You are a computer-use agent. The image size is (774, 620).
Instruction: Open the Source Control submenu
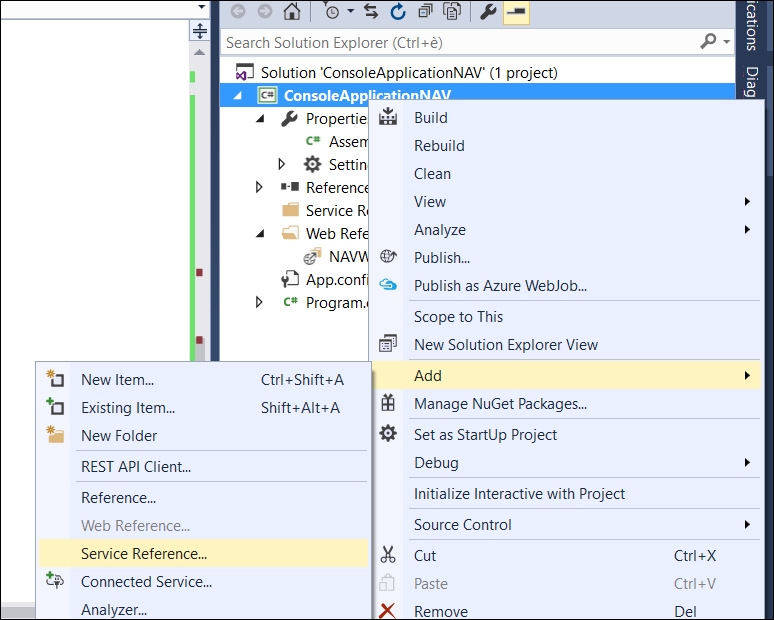(x=567, y=525)
